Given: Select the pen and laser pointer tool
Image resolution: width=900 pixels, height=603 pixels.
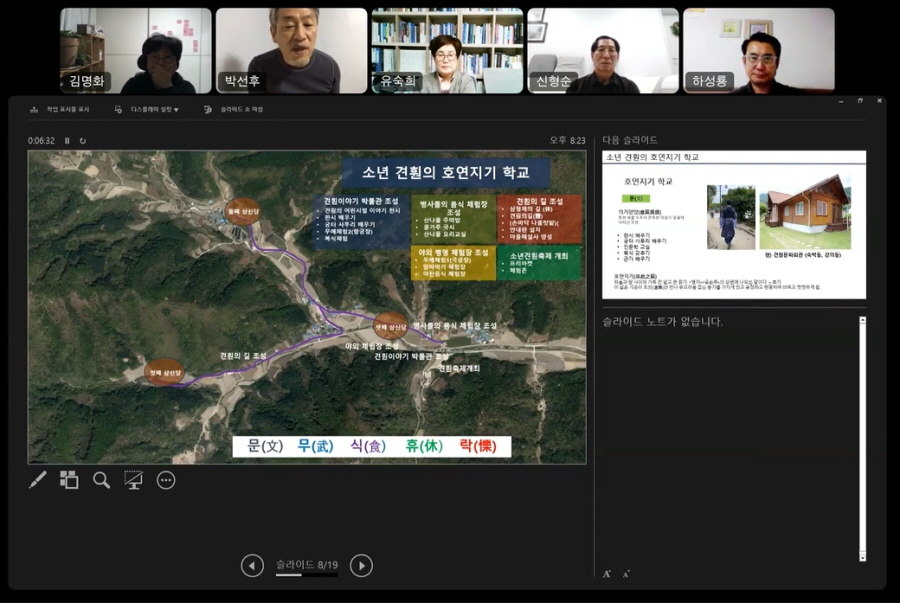Looking at the screenshot, I should pyautogui.click(x=38, y=480).
